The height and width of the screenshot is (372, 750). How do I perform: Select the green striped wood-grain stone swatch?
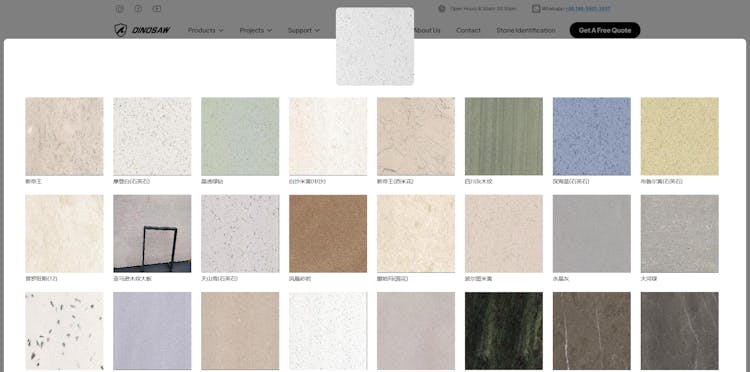[504, 136]
